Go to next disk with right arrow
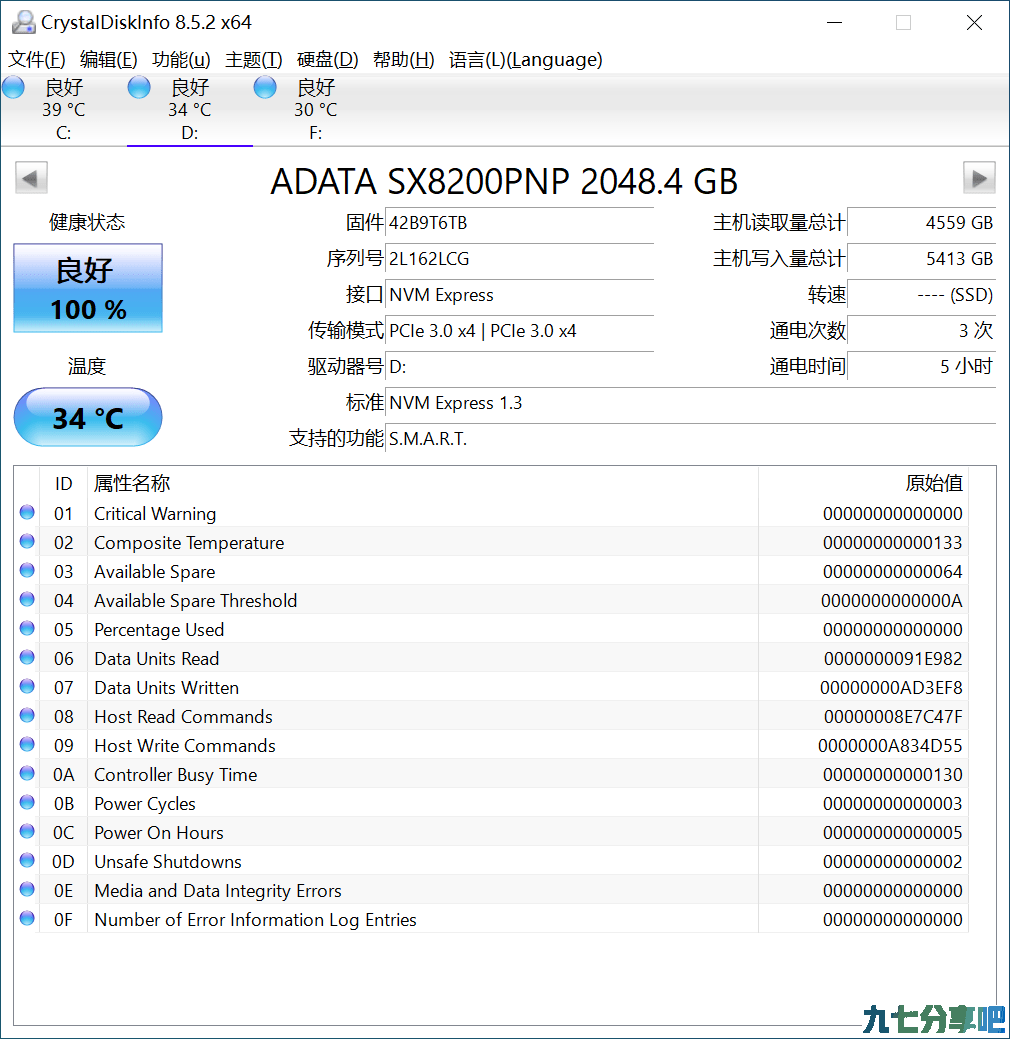Screen dimensions: 1010x1039 (979, 178)
